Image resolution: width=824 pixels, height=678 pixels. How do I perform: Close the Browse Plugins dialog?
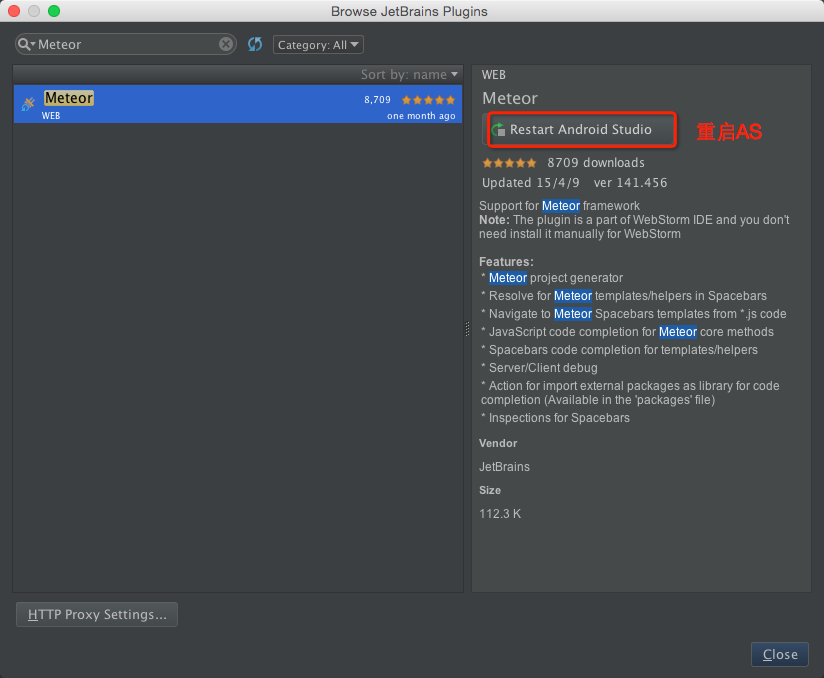(x=780, y=654)
